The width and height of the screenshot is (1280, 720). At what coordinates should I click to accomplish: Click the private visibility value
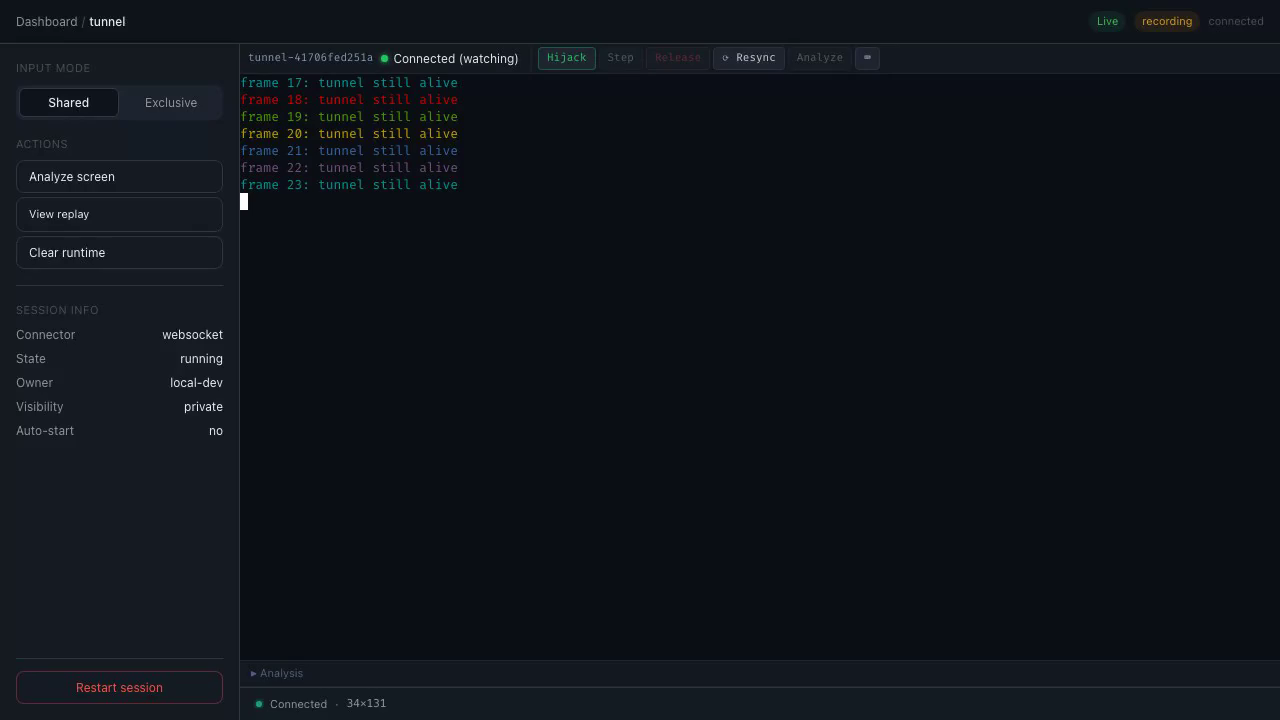click(203, 407)
